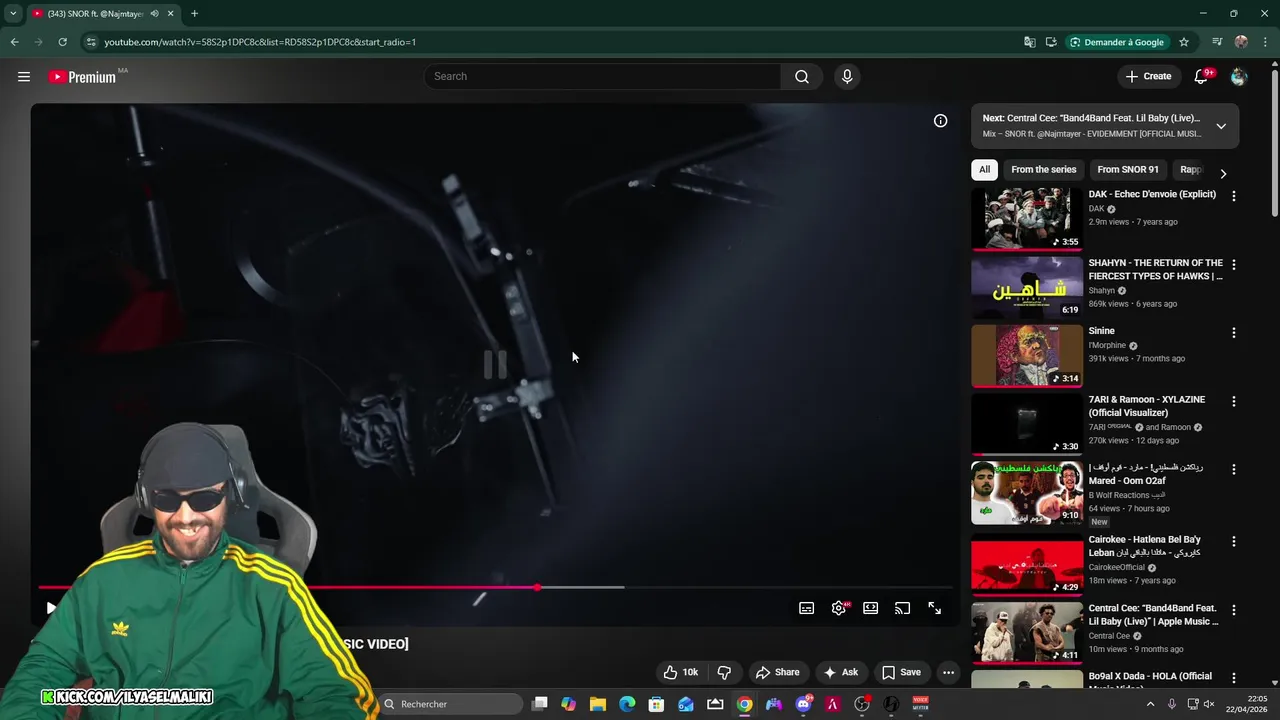Save video to a playlist

click(x=901, y=672)
